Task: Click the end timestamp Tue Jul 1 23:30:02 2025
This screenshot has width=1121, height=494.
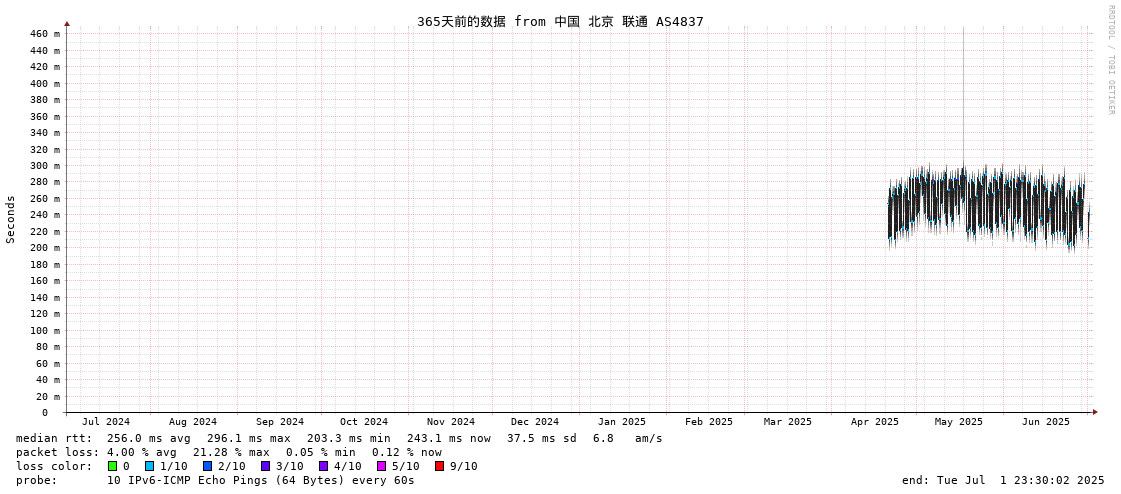Action: click(x=1003, y=480)
